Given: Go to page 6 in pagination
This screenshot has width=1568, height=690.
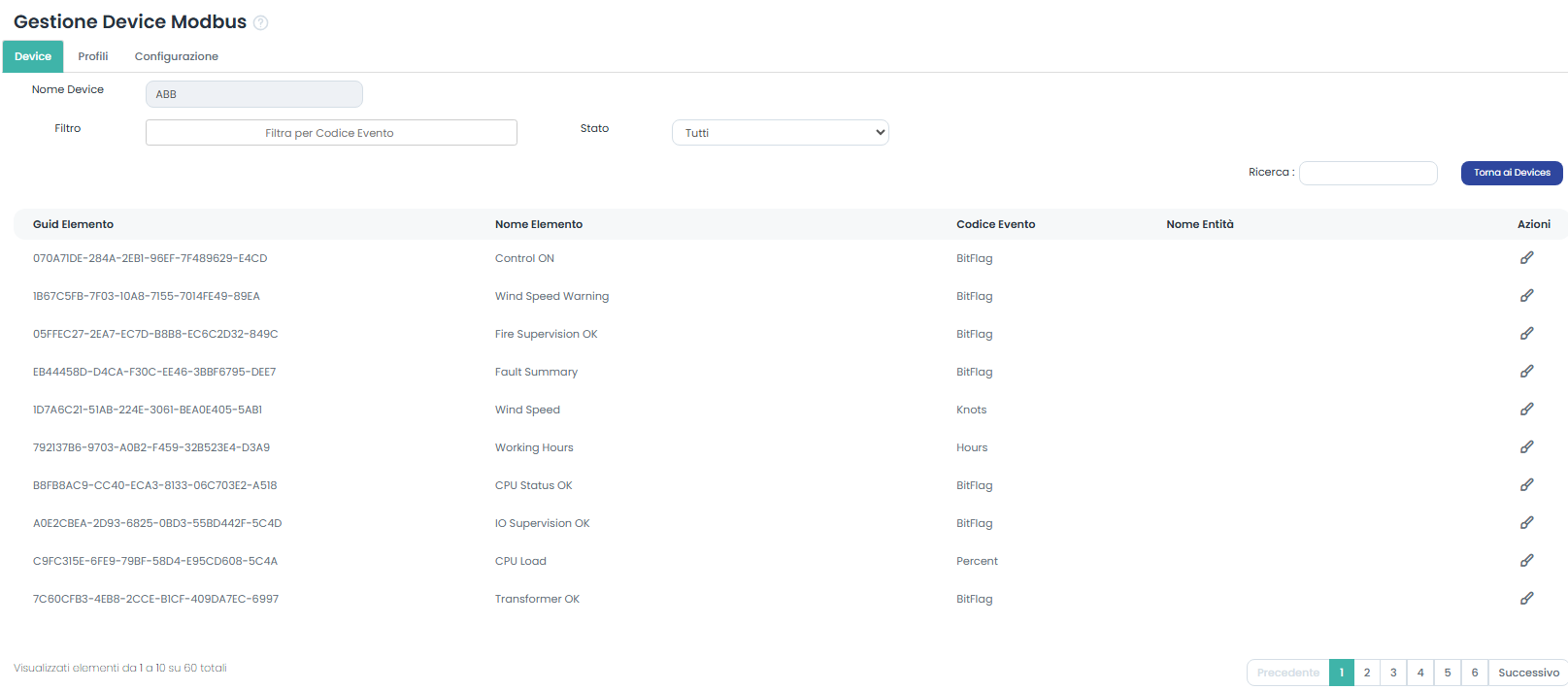Looking at the screenshot, I should point(1474,673).
